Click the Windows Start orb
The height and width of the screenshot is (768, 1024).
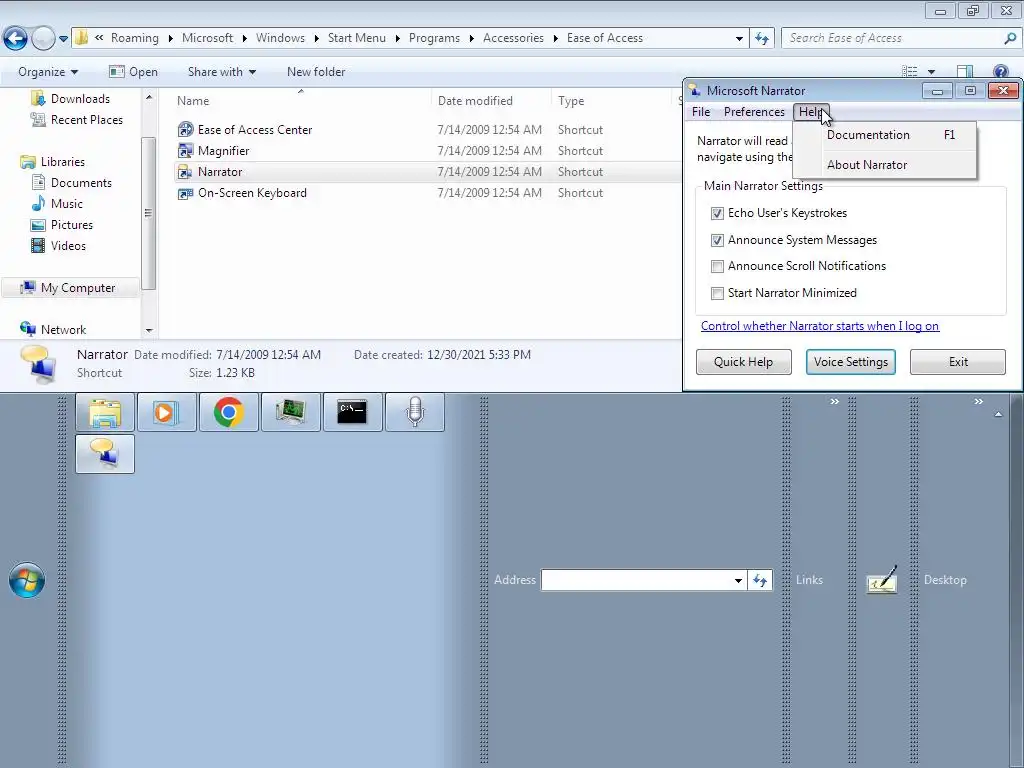(x=27, y=580)
